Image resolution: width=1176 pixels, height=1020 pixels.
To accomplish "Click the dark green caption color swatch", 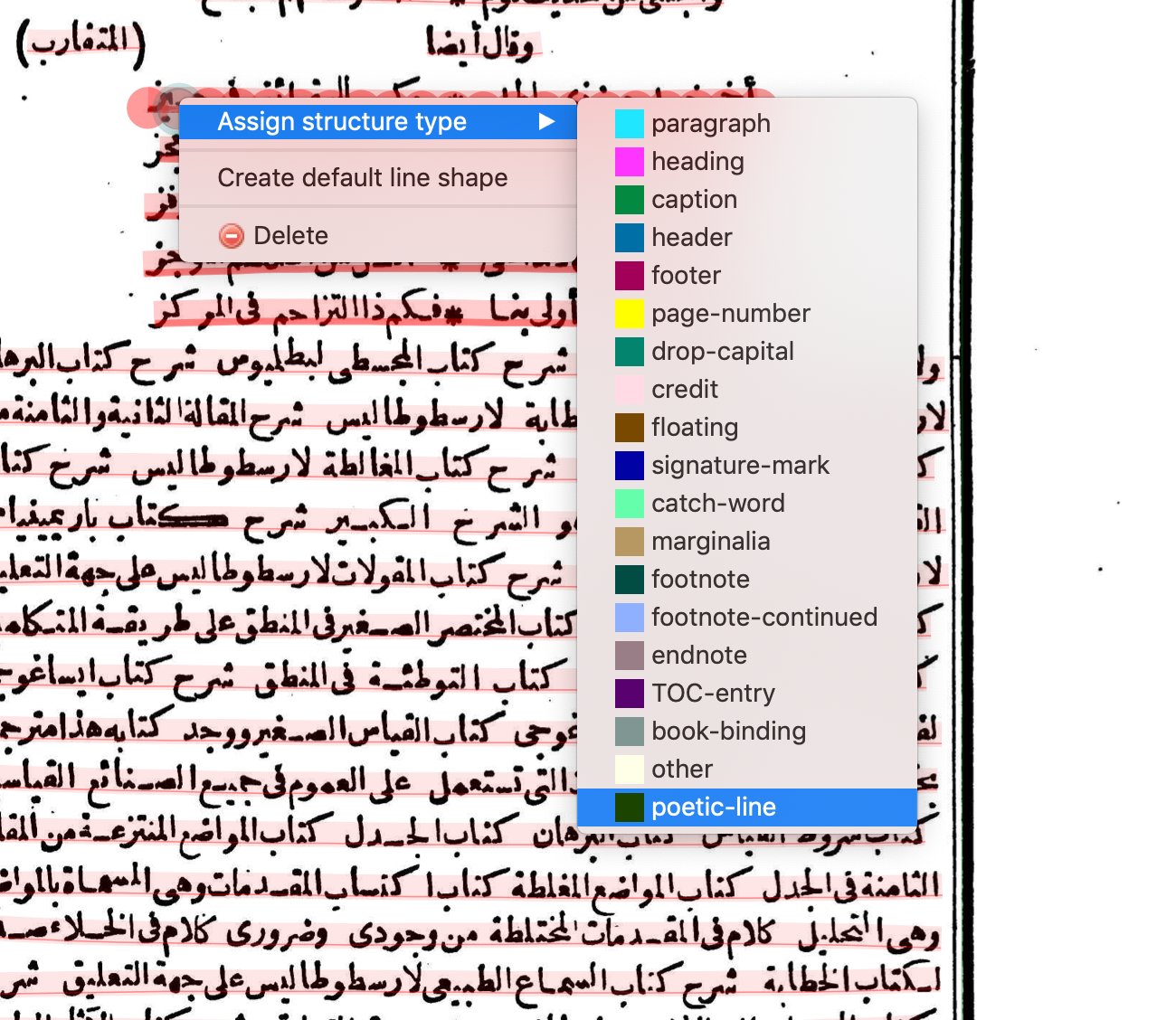I will (629, 199).
